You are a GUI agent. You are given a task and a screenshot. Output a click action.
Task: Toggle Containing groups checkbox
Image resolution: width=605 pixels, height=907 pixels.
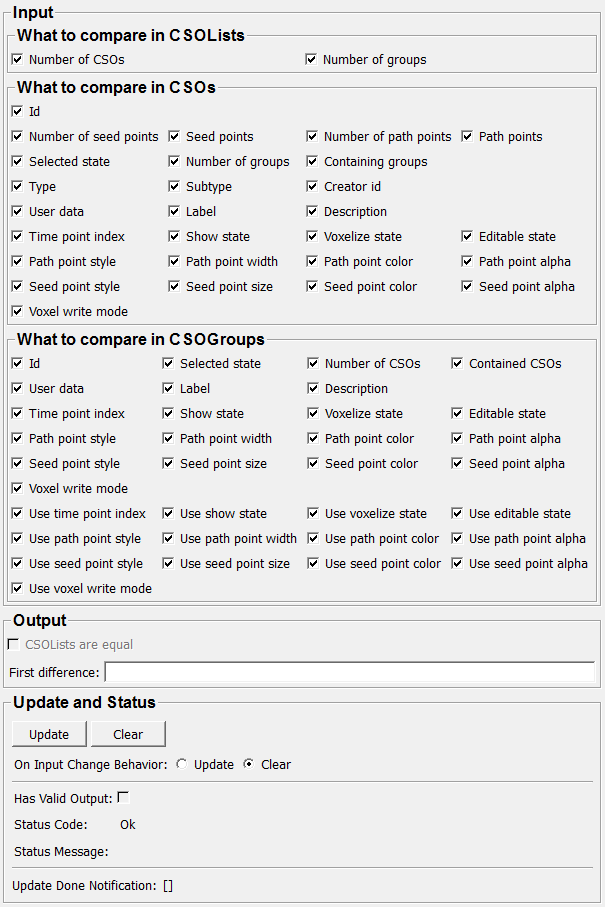coord(312,162)
